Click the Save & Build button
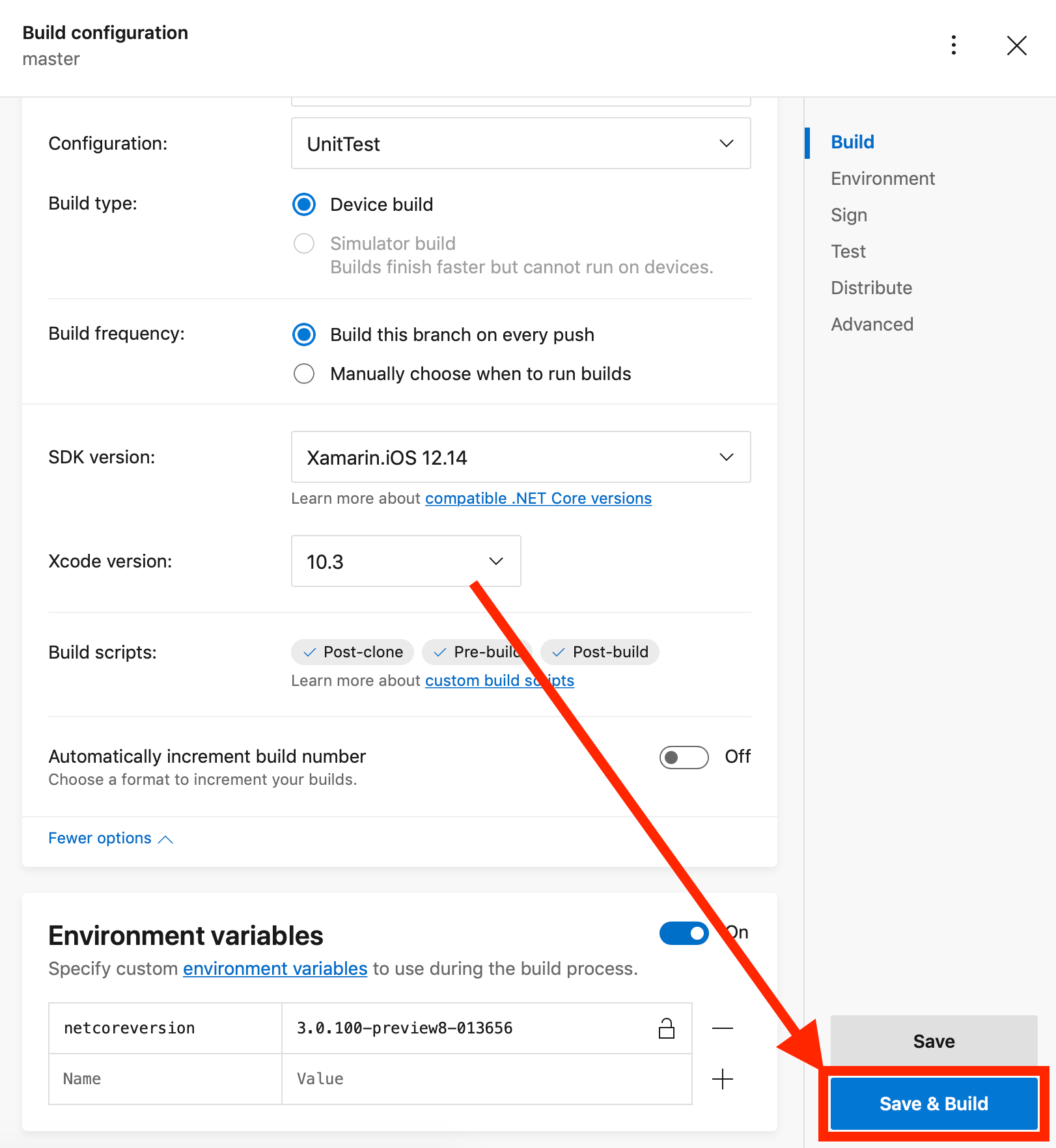Screen dimensions: 1056x1148 click(934, 1103)
